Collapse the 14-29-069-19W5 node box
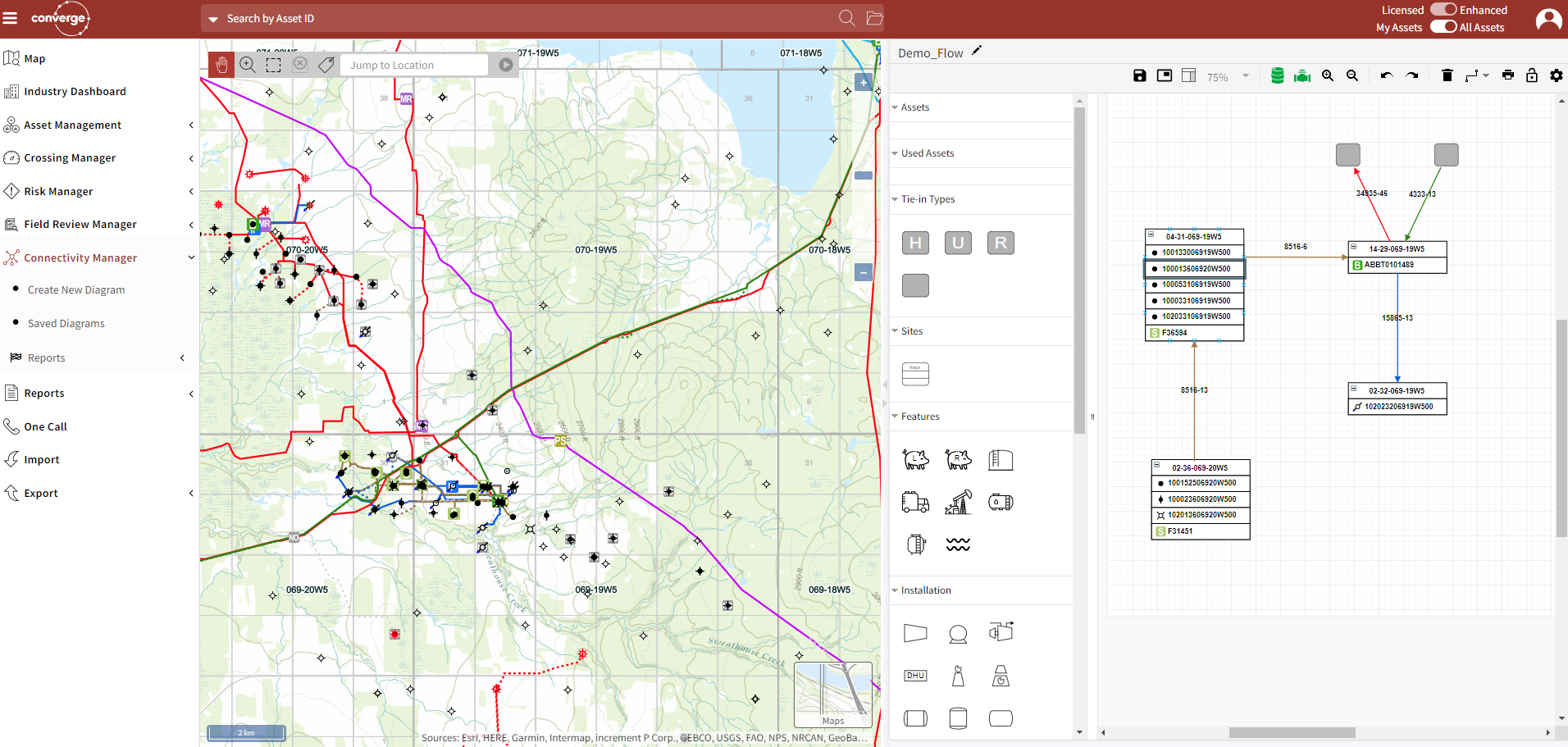The width and height of the screenshot is (1568, 747). pos(1354,247)
